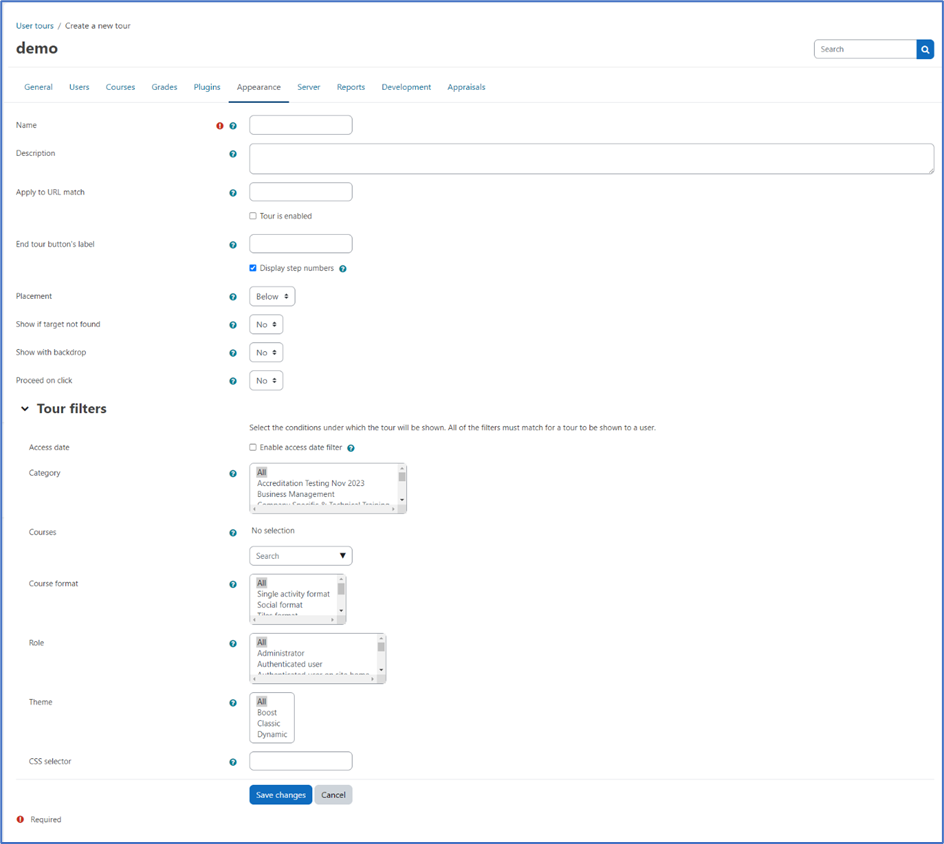Open the Server tab
The width and height of the screenshot is (944, 844).
(x=309, y=87)
